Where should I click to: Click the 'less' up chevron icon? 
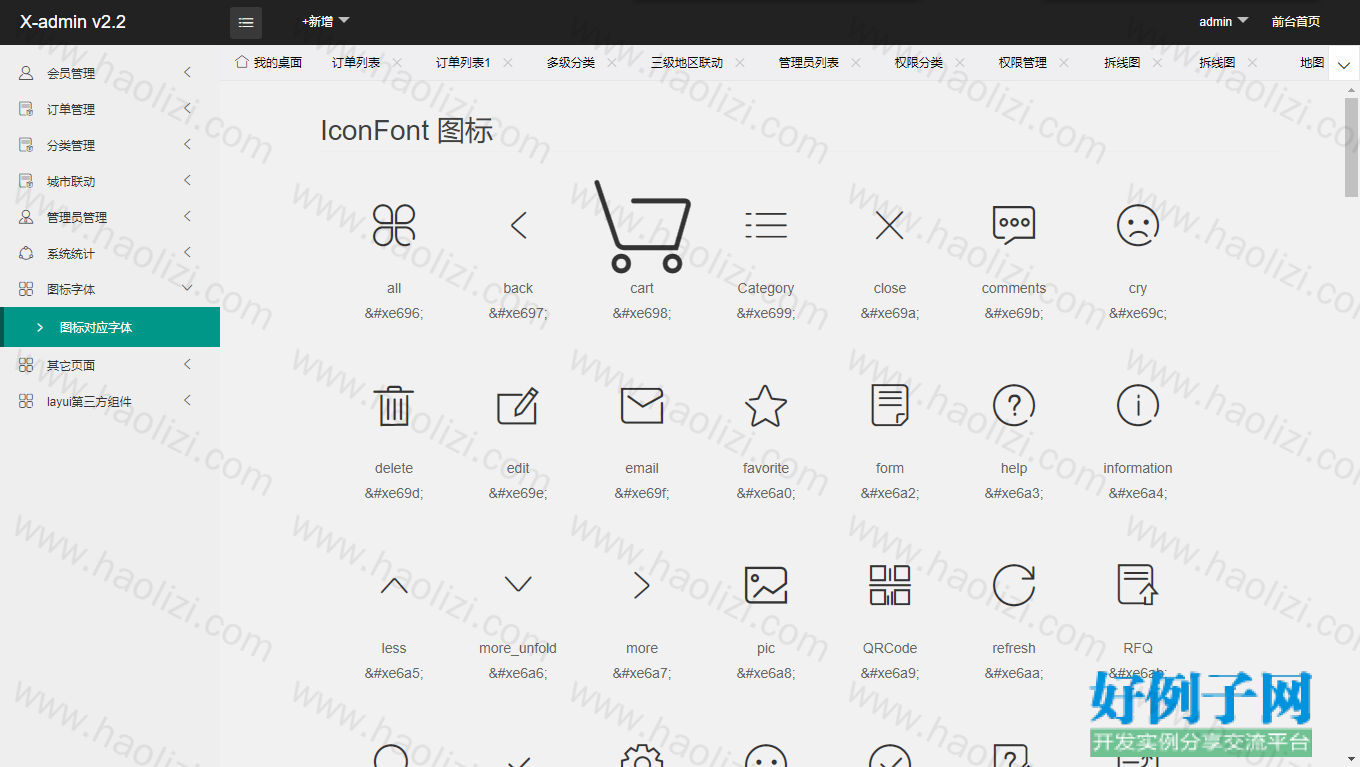pos(394,585)
